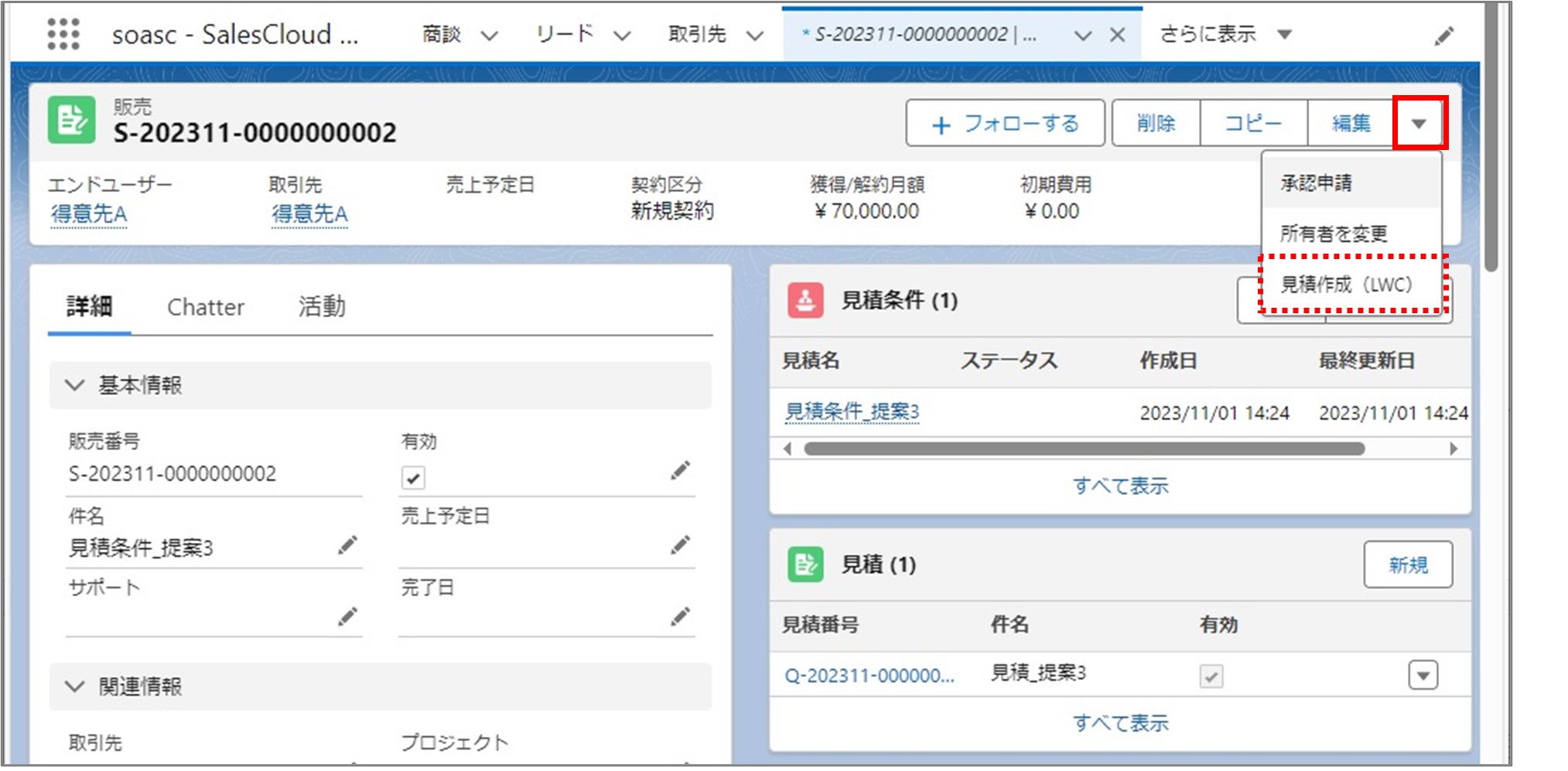Collapse the 関連情報 section
Screen dimensions: 1568x771
coord(74,686)
